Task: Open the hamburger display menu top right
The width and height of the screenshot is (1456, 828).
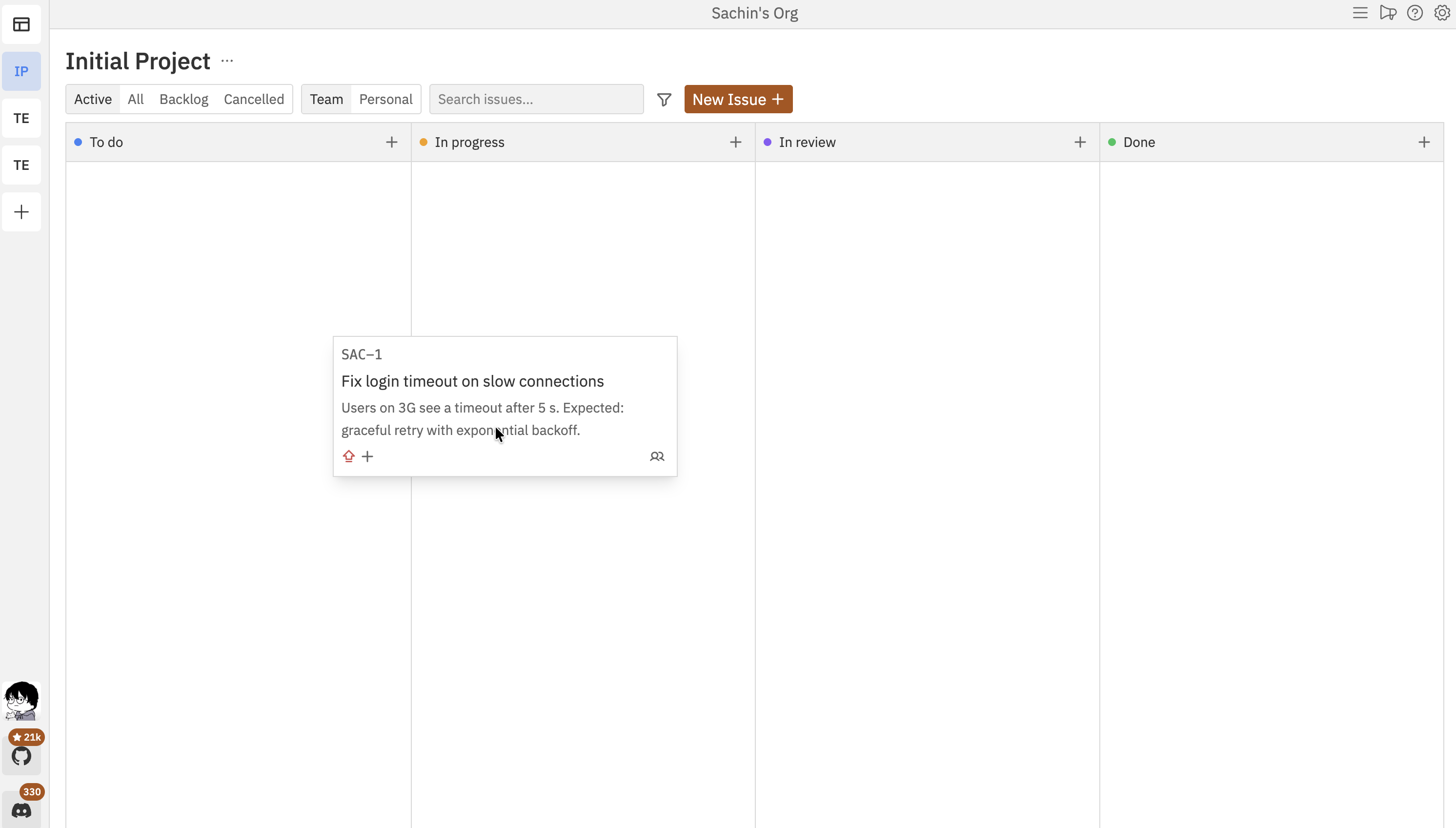Action: (x=1360, y=13)
